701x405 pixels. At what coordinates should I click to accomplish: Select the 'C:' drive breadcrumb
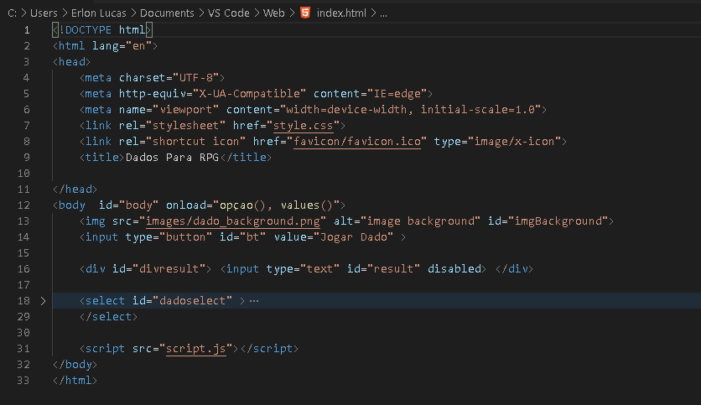click(x=12, y=11)
